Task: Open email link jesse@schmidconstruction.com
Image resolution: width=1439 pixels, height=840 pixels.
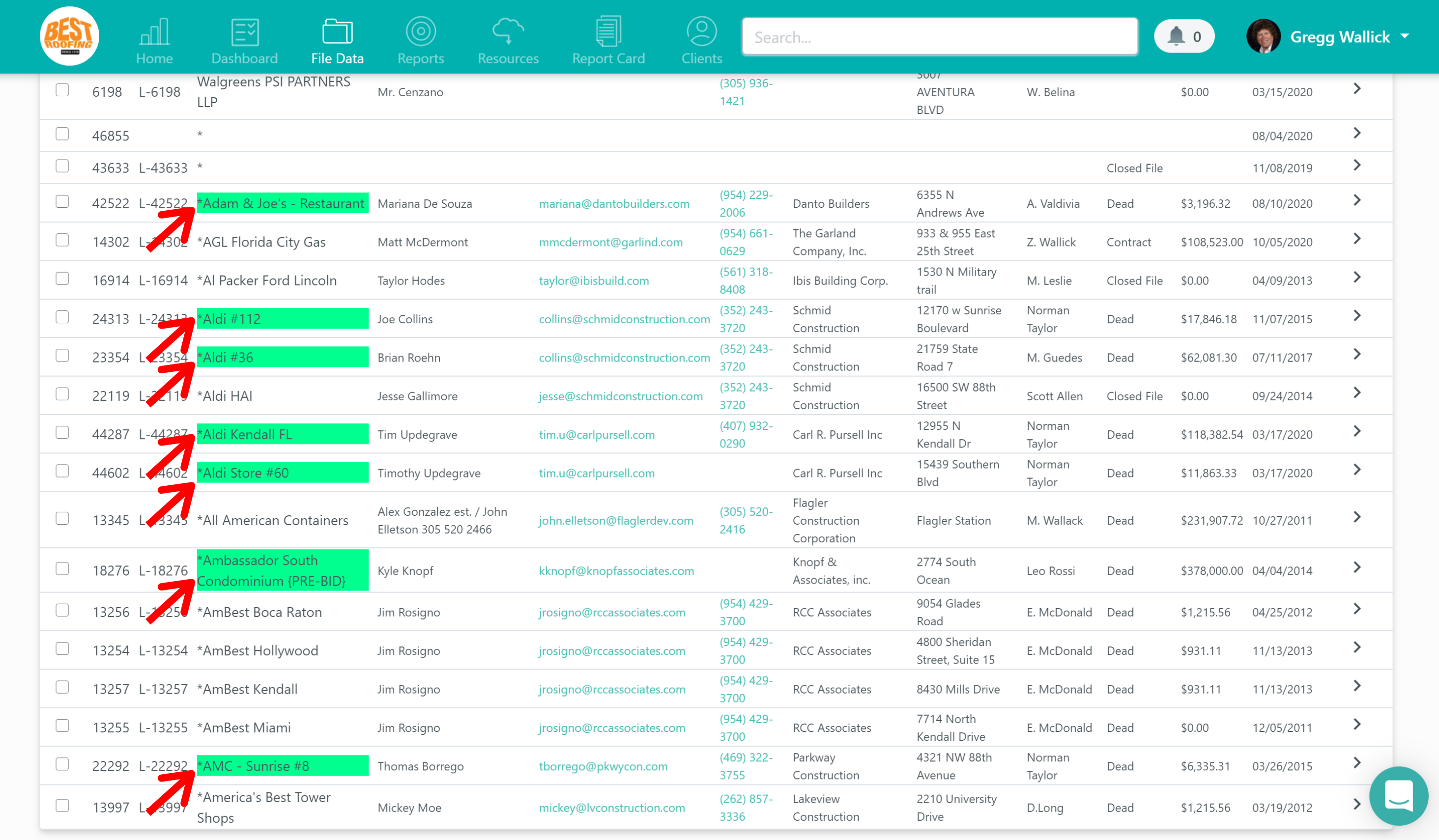Action: point(621,396)
